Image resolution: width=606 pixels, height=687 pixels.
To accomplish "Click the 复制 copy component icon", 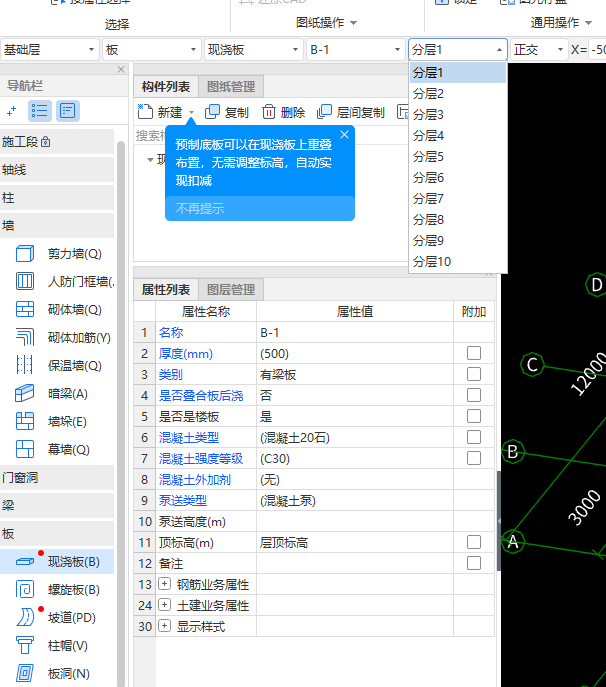I will 213,112.
